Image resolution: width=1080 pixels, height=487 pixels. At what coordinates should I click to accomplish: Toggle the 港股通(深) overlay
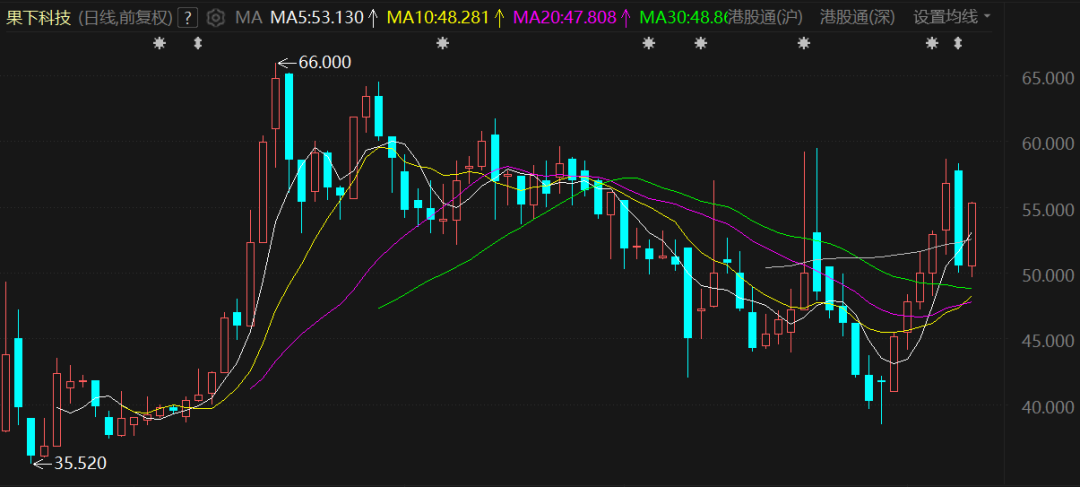[x=857, y=17]
